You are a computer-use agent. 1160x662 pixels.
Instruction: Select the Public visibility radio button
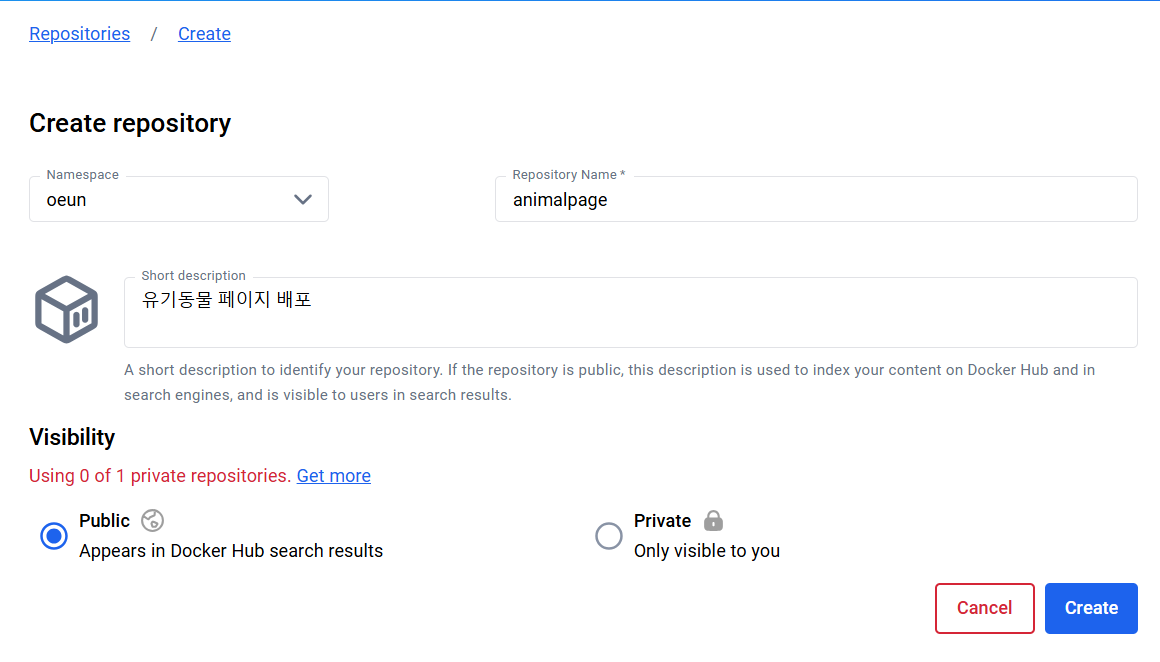tap(54, 536)
